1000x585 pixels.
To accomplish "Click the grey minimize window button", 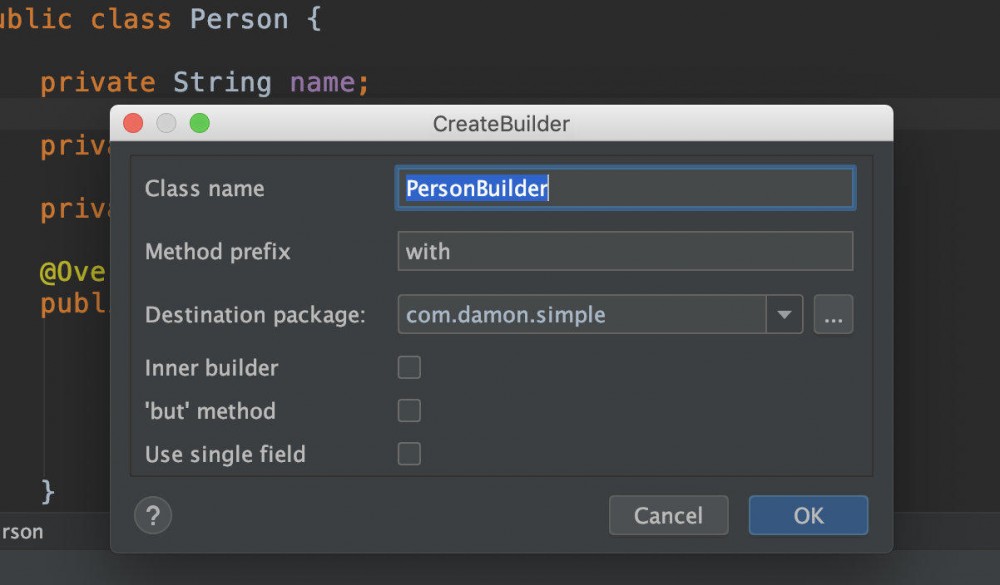I will [x=166, y=124].
